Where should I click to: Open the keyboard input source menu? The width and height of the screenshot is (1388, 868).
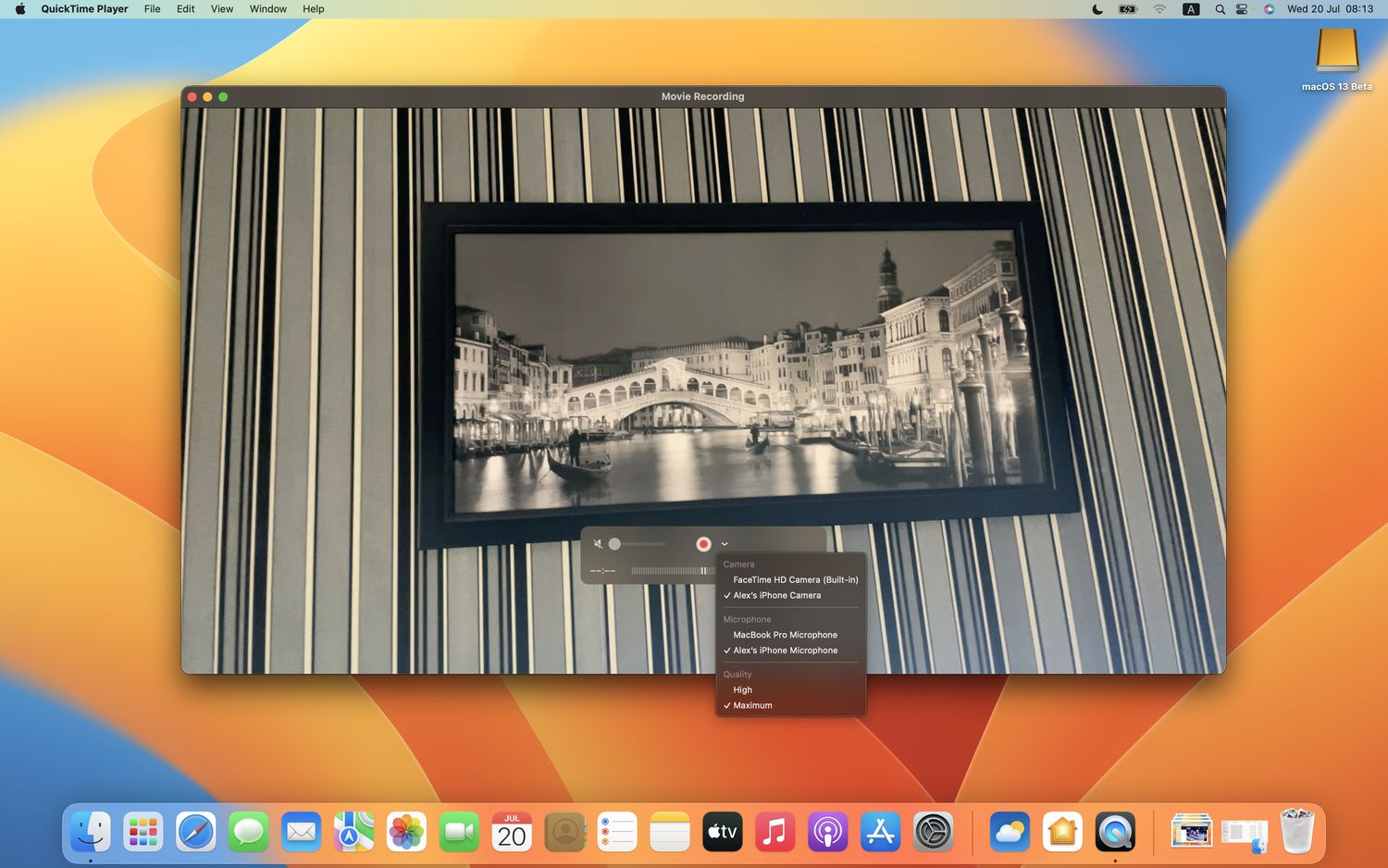(1191, 9)
